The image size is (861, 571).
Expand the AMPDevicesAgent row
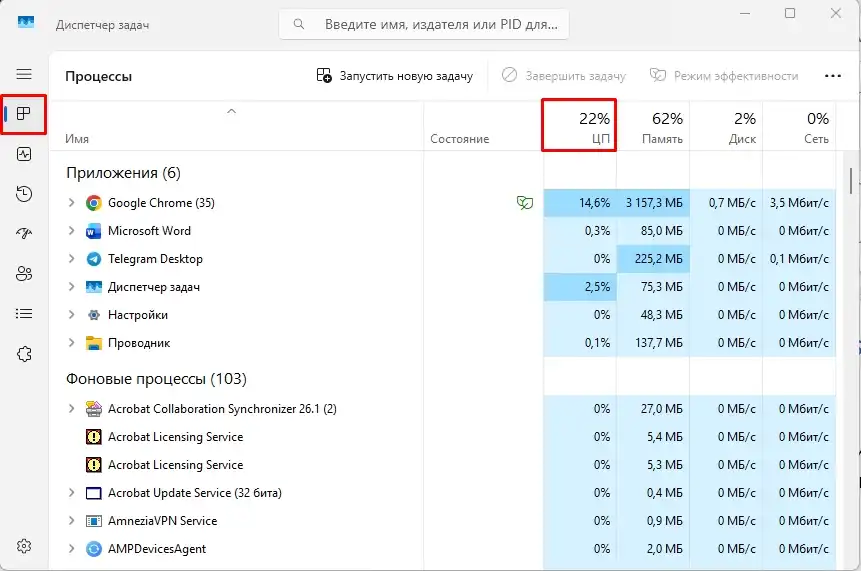point(71,548)
